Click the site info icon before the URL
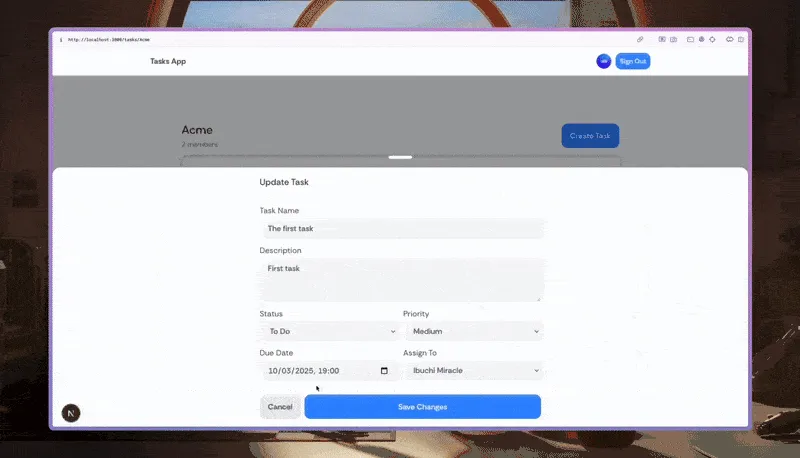800x458 pixels. 61,39
